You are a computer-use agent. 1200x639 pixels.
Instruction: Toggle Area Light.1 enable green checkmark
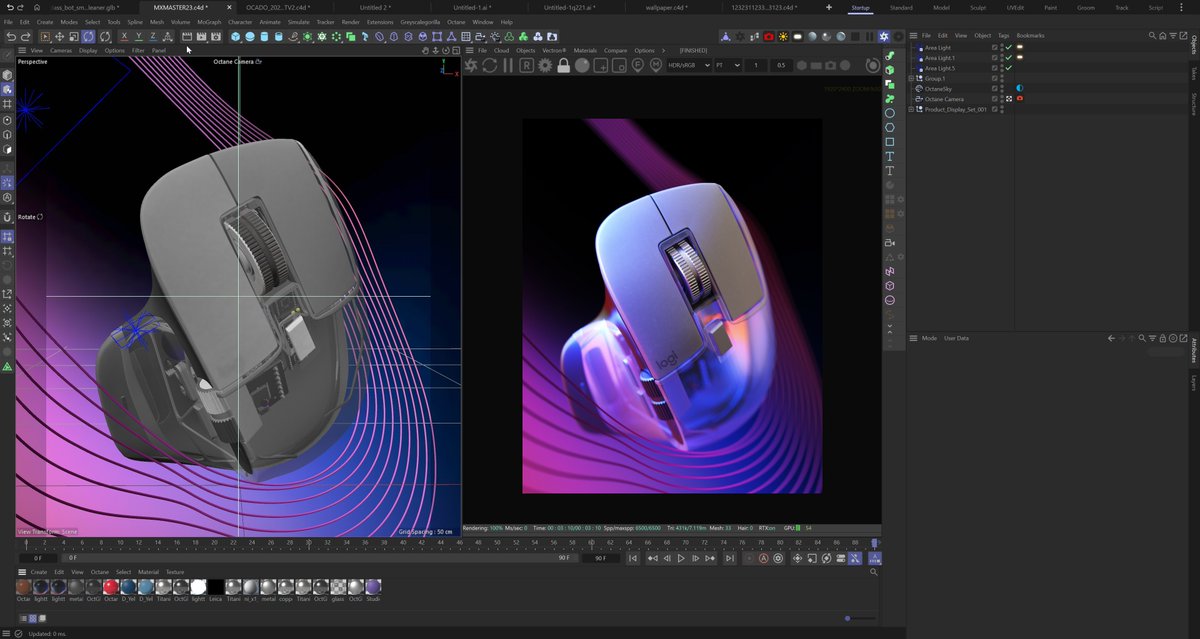1009,57
